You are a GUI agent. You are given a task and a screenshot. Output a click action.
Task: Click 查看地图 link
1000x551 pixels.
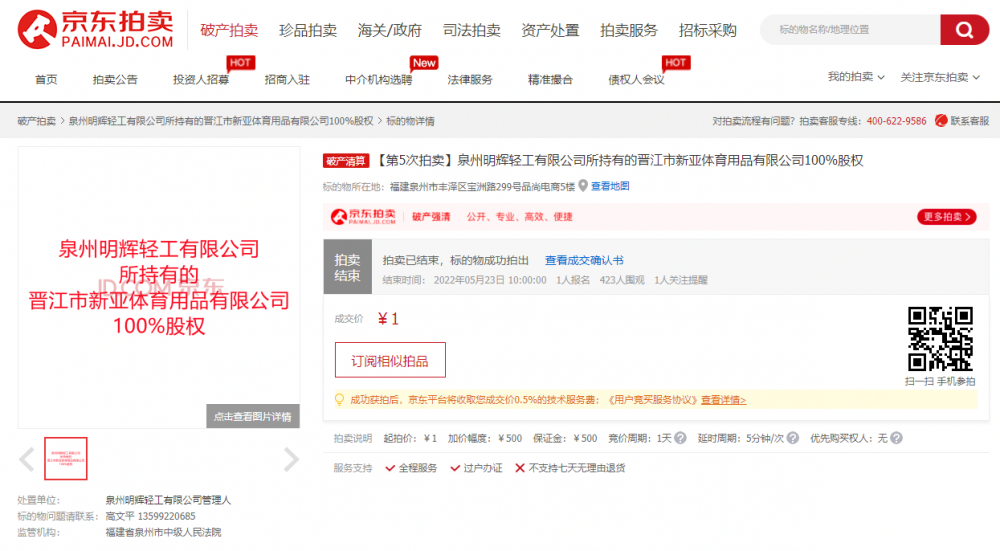tap(610, 186)
